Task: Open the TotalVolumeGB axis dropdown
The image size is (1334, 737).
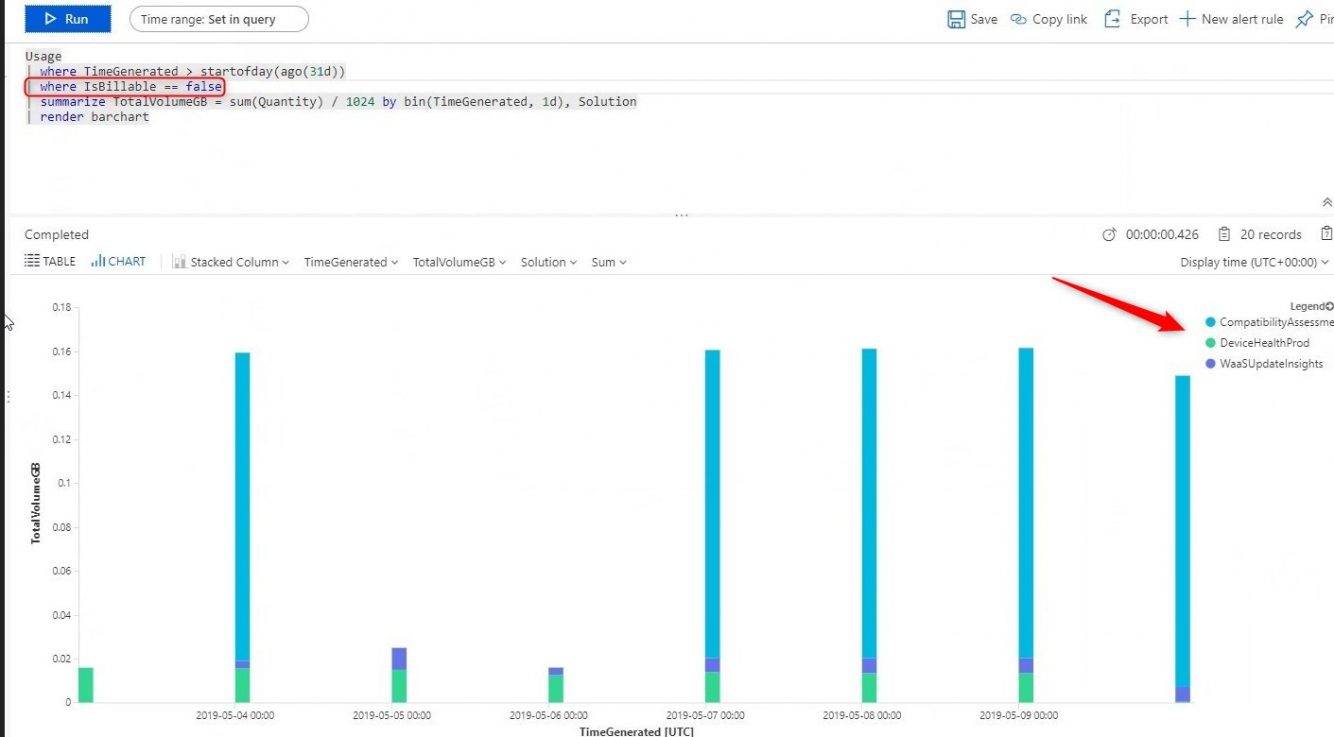Action: tap(458, 261)
